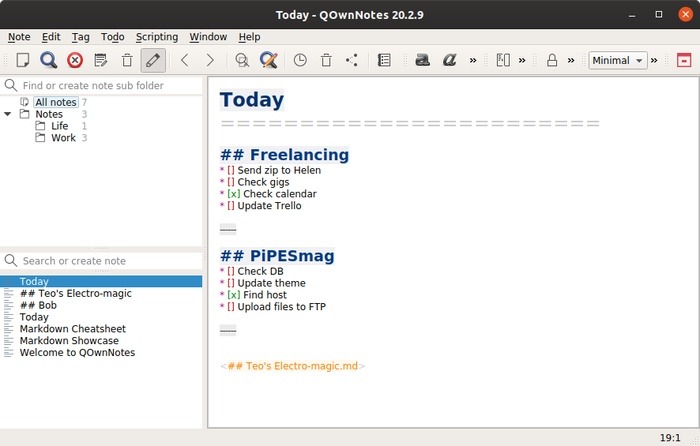
Task: Click the trash icon next to the clock
Action: point(326,60)
